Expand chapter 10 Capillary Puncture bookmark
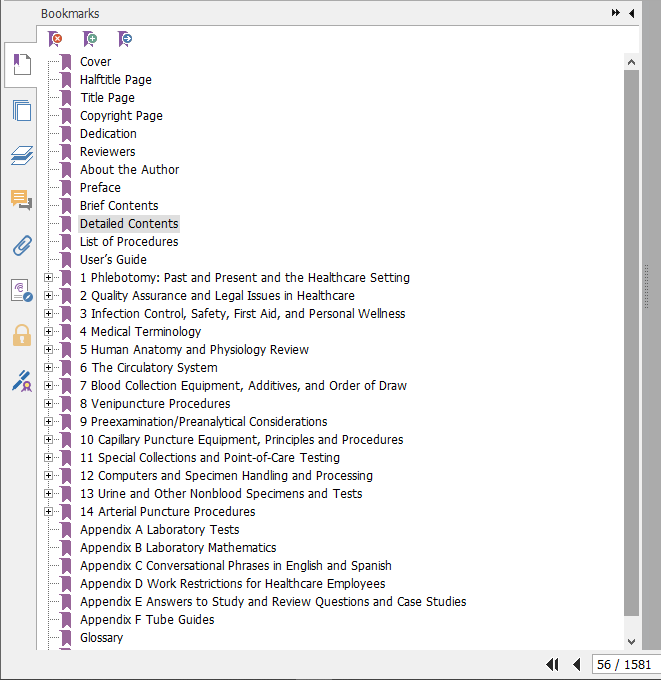The width and height of the screenshot is (661, 680). [x=48, y=440]
